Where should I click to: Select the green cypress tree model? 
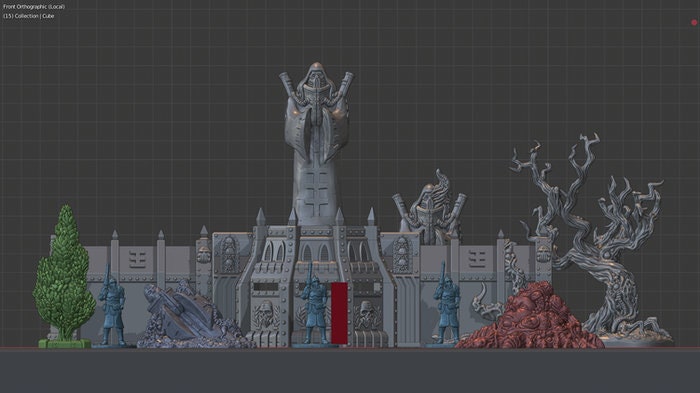point(64,277)
